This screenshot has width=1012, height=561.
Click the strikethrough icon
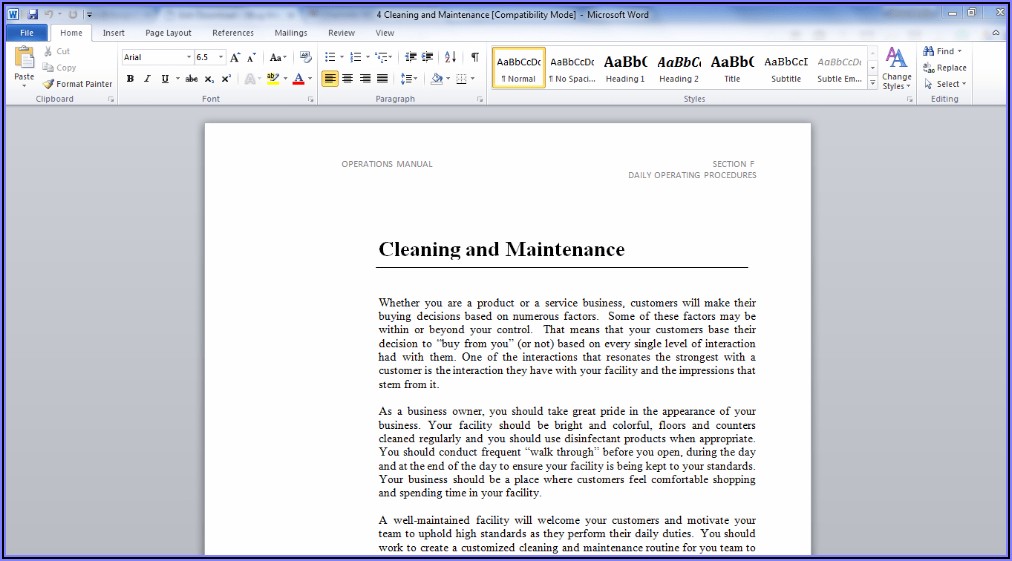191,79
